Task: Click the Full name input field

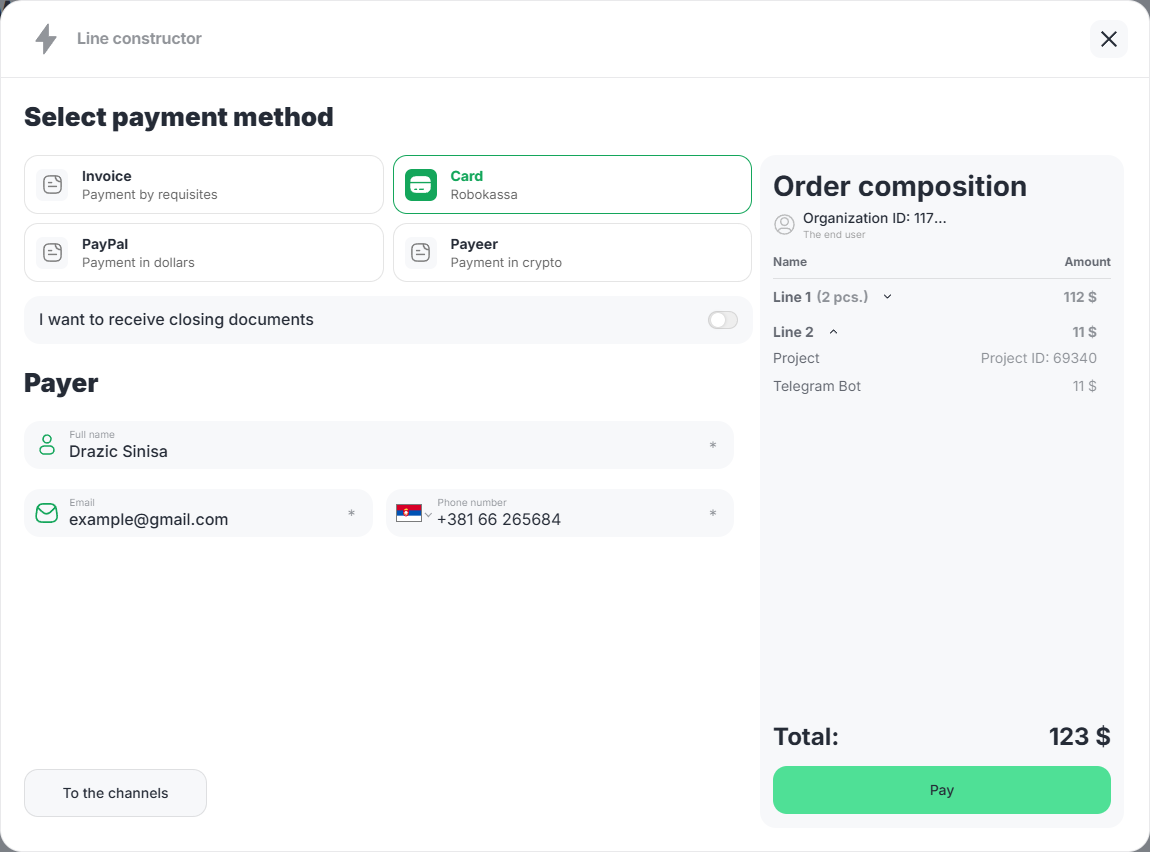Action: [380, 451]
